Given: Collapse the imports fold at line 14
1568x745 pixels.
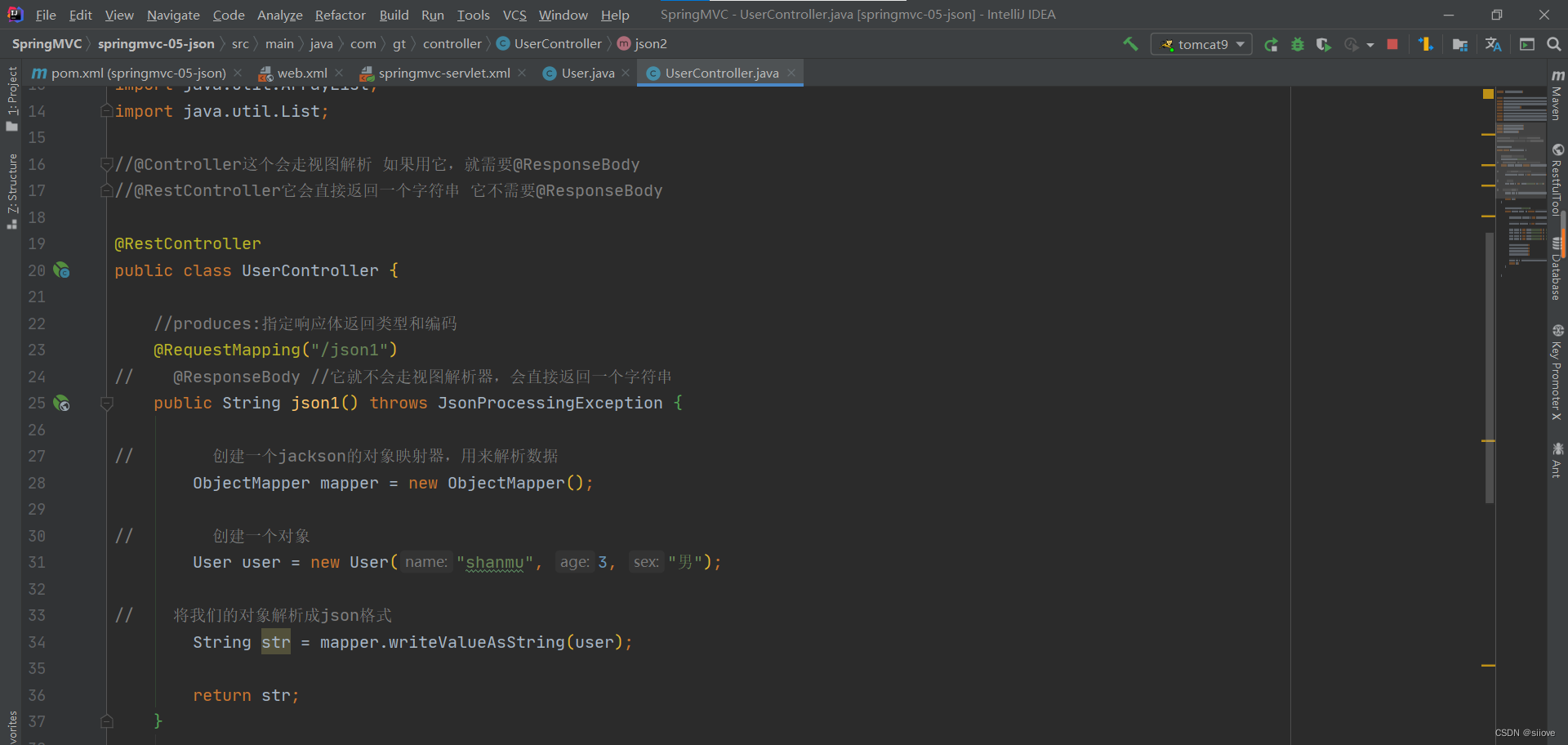Looking at the screenshot, I should tap(106, 110).
